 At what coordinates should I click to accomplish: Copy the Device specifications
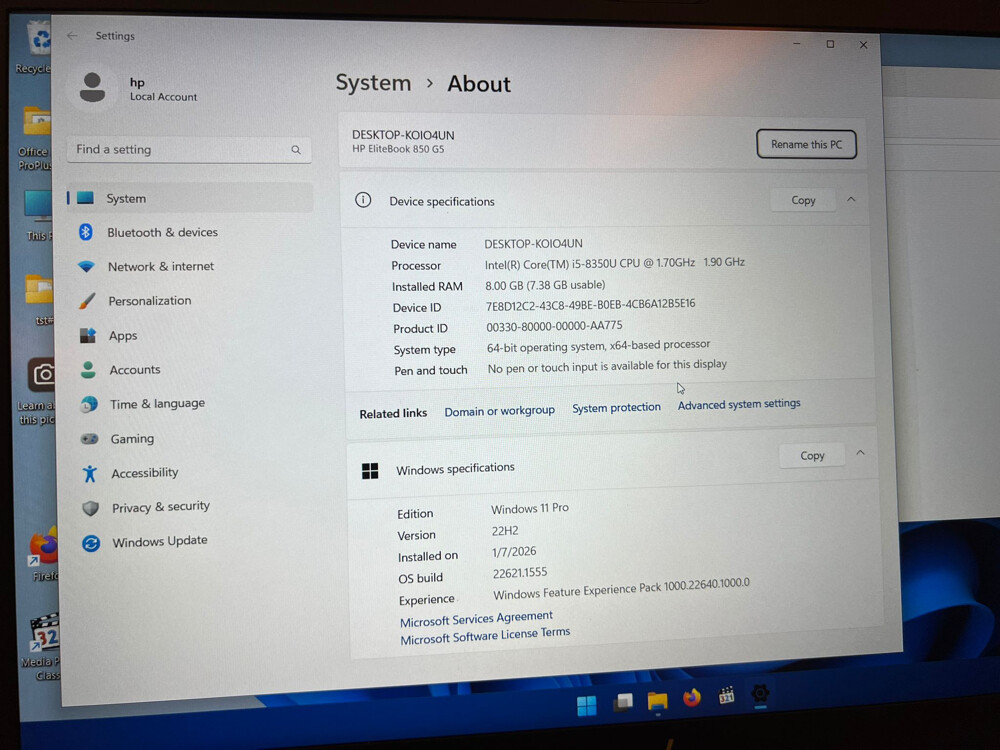click(803, 200)
